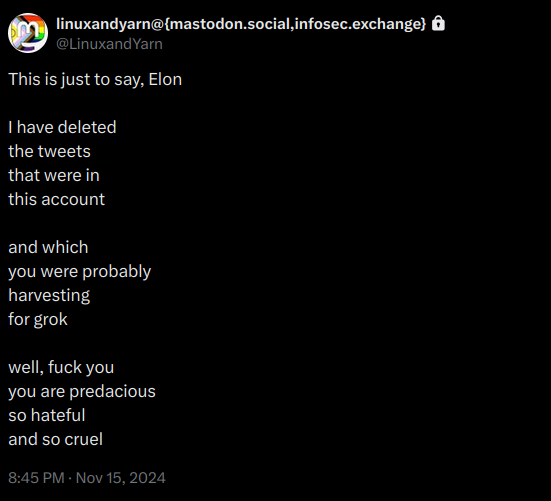Click the line "you were probably"

coord(80,272)
